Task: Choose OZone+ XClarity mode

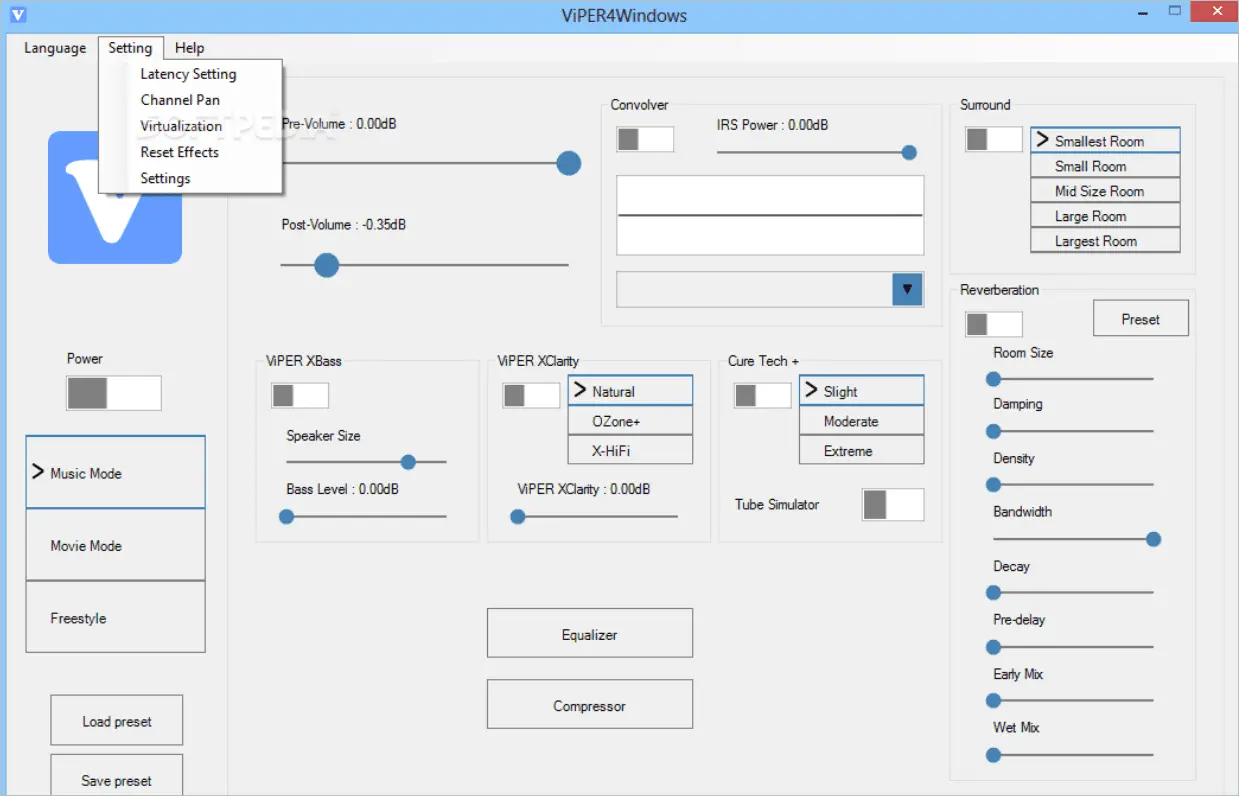Action: tap(630, 421)
